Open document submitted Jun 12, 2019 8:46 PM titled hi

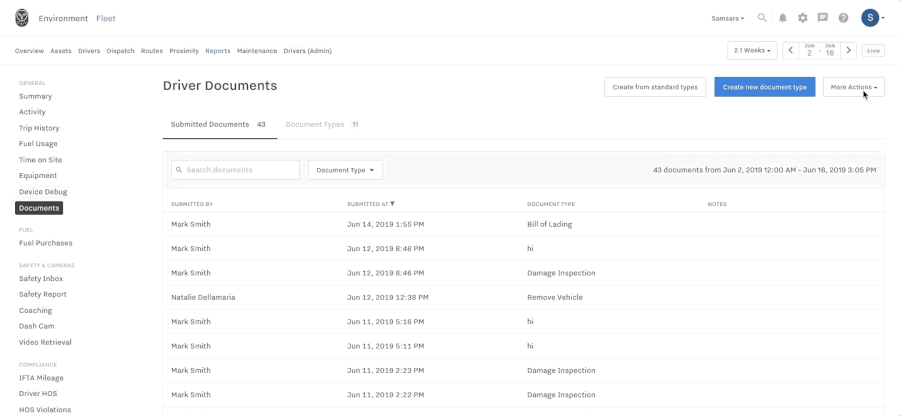pyautogui.click(x=523, y=248)
